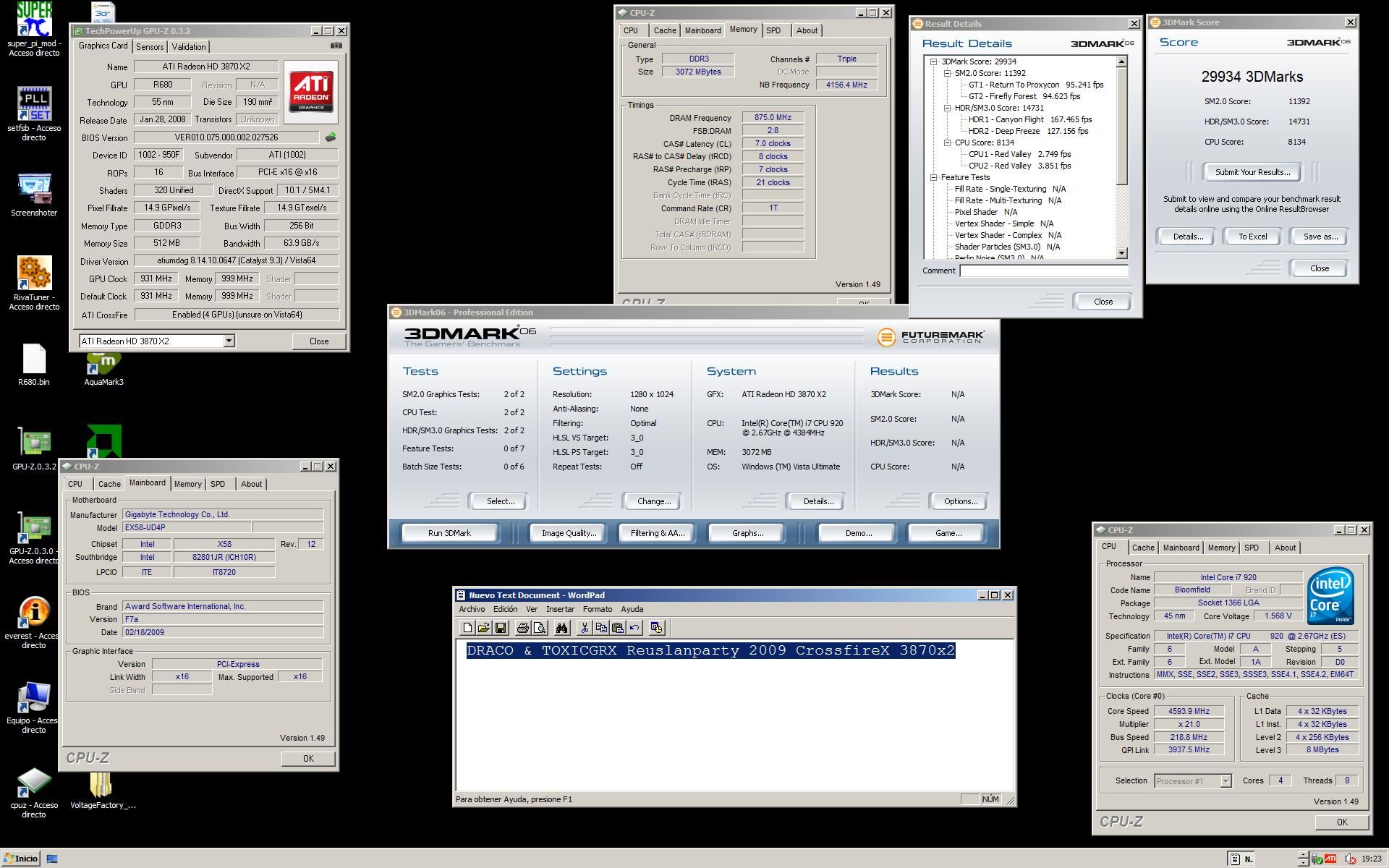Open the Insertar menu in WordPad
Screen dimensions: 1389x868
click(560, 609)
